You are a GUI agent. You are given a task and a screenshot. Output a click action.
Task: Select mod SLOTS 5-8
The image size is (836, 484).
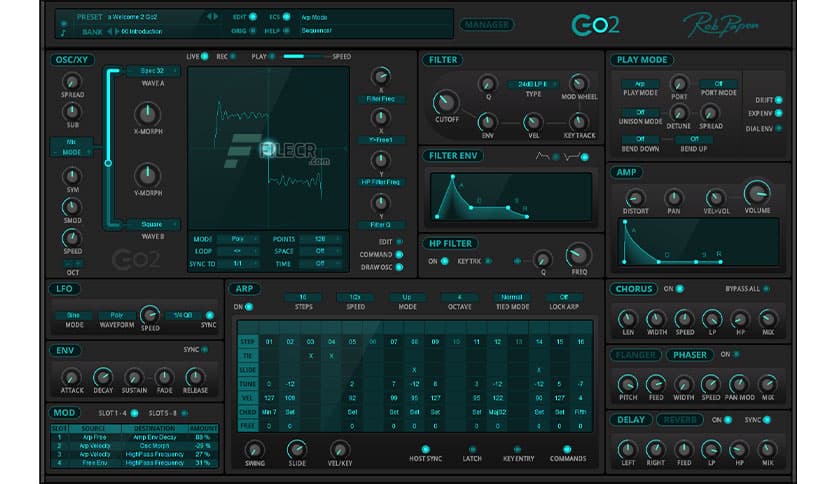coord(184,413)
